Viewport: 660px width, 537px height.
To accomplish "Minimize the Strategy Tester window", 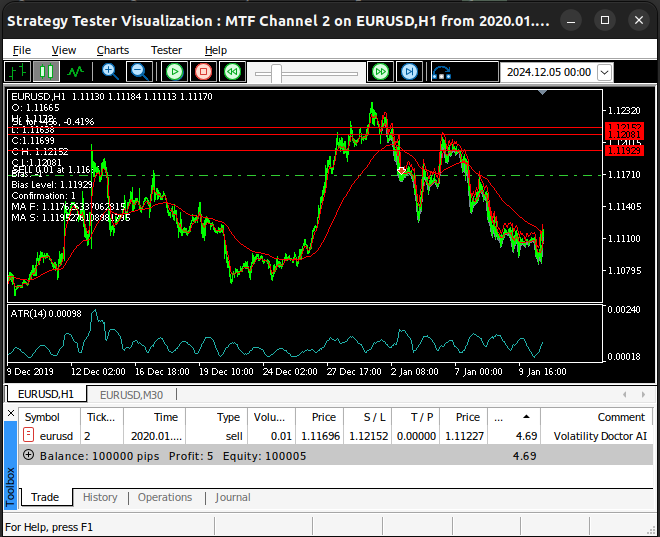I will (x=571, y=20).
